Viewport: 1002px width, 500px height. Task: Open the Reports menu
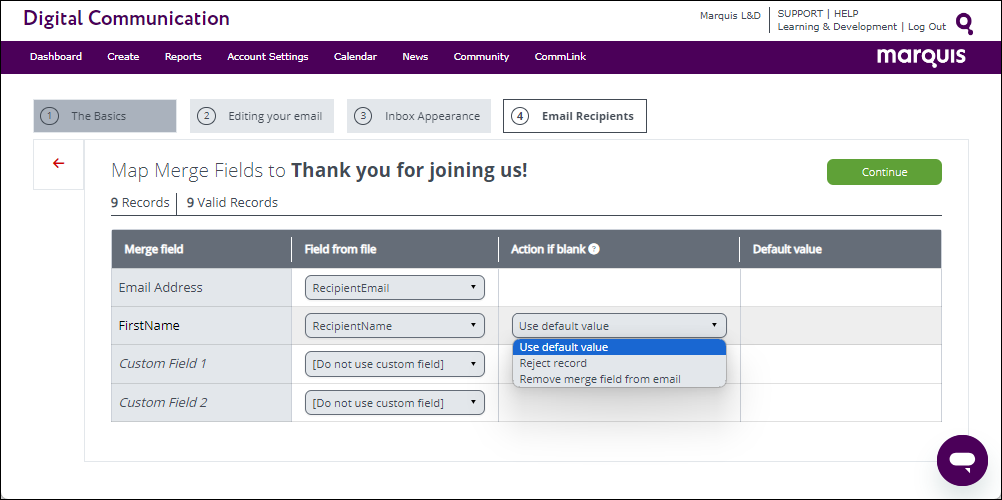click(x=183, y=57)
